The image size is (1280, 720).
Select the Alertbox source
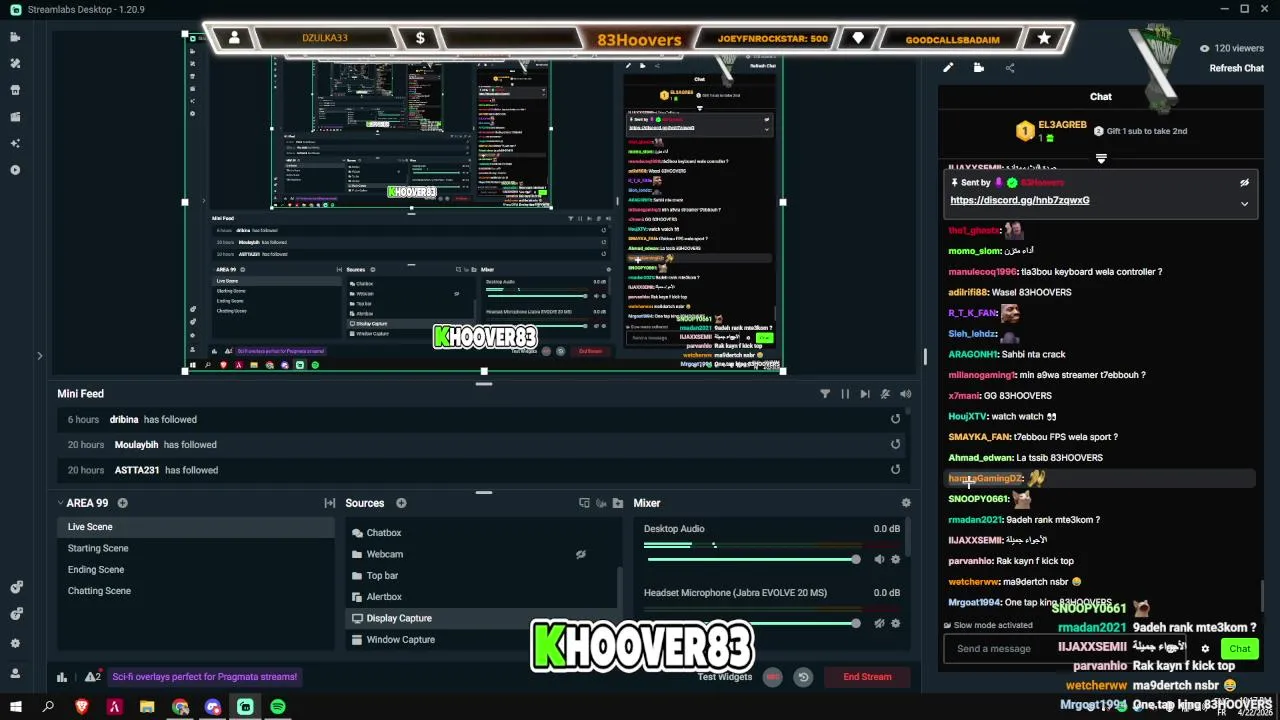[482, 597]
